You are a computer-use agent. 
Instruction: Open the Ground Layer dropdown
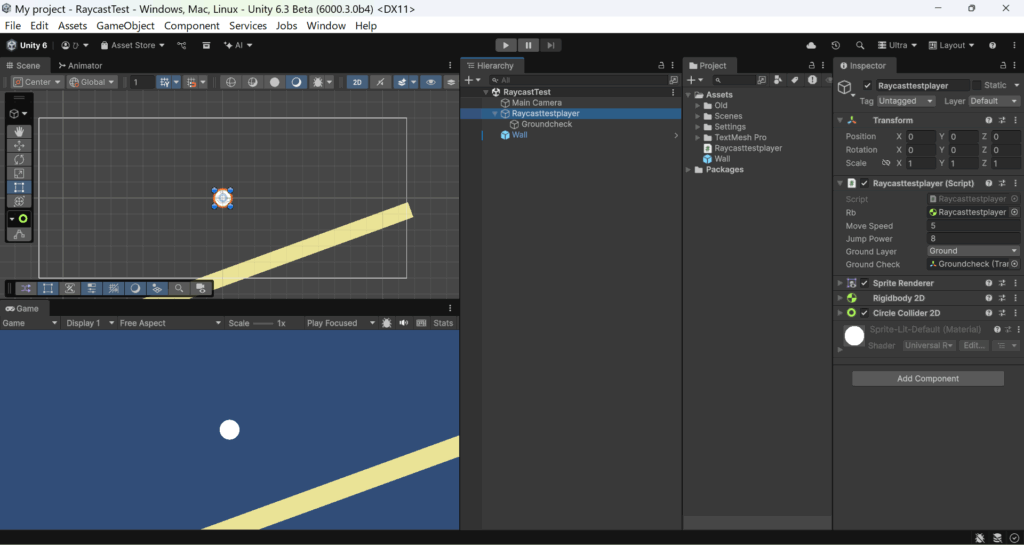point(973,251)
